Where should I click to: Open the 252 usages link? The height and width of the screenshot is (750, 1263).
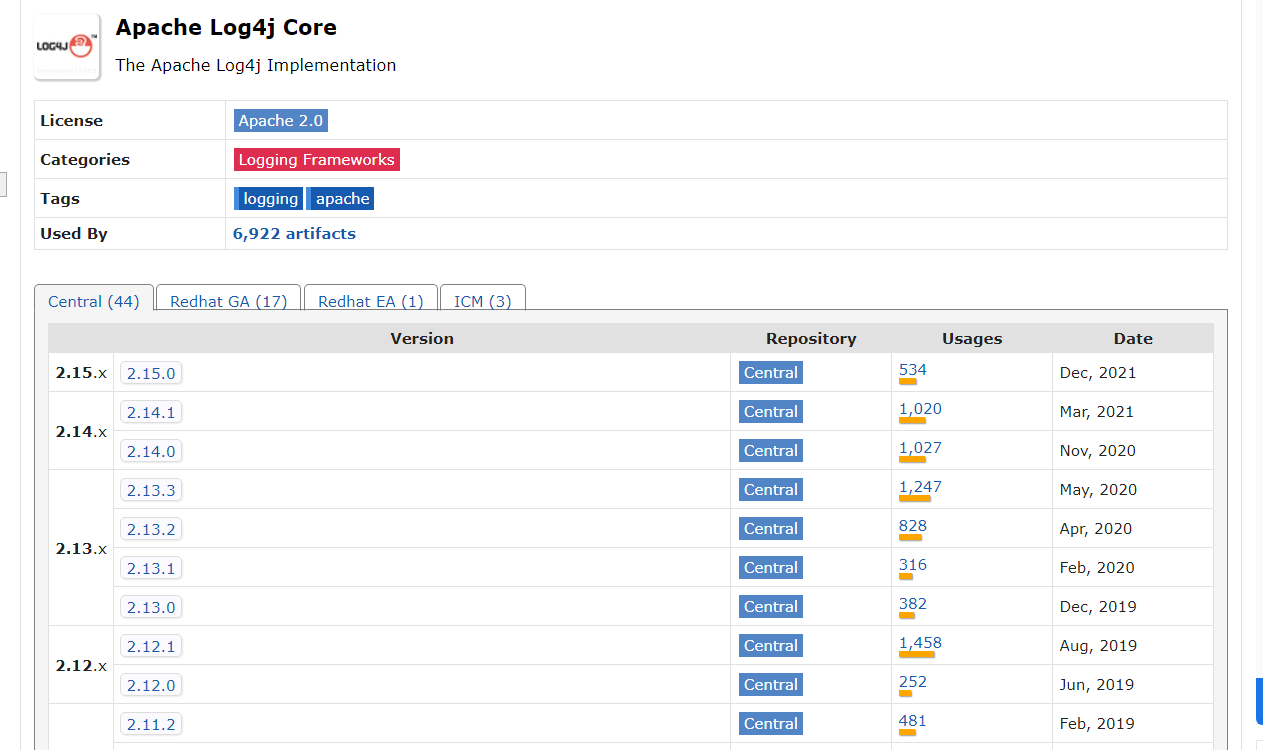point(913,682)
